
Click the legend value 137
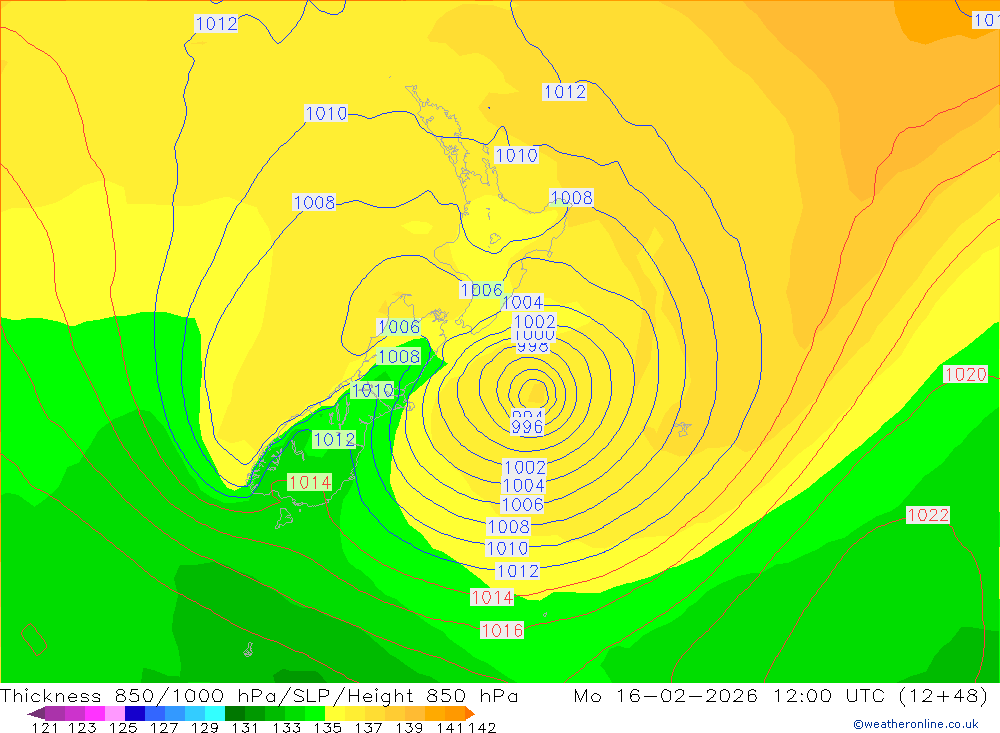[x=368, y=727]
